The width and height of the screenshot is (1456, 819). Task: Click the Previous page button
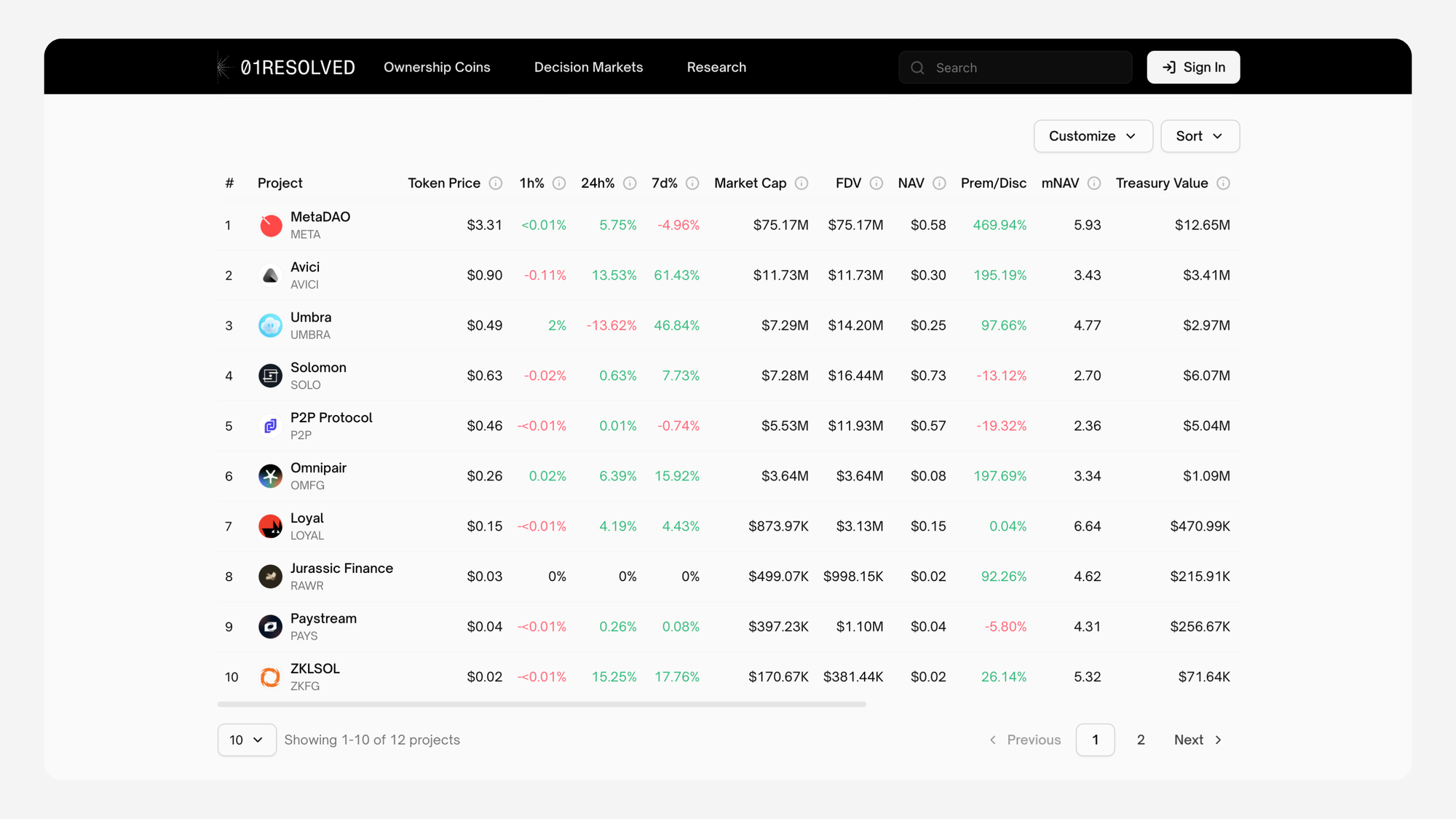[1025, 740]
